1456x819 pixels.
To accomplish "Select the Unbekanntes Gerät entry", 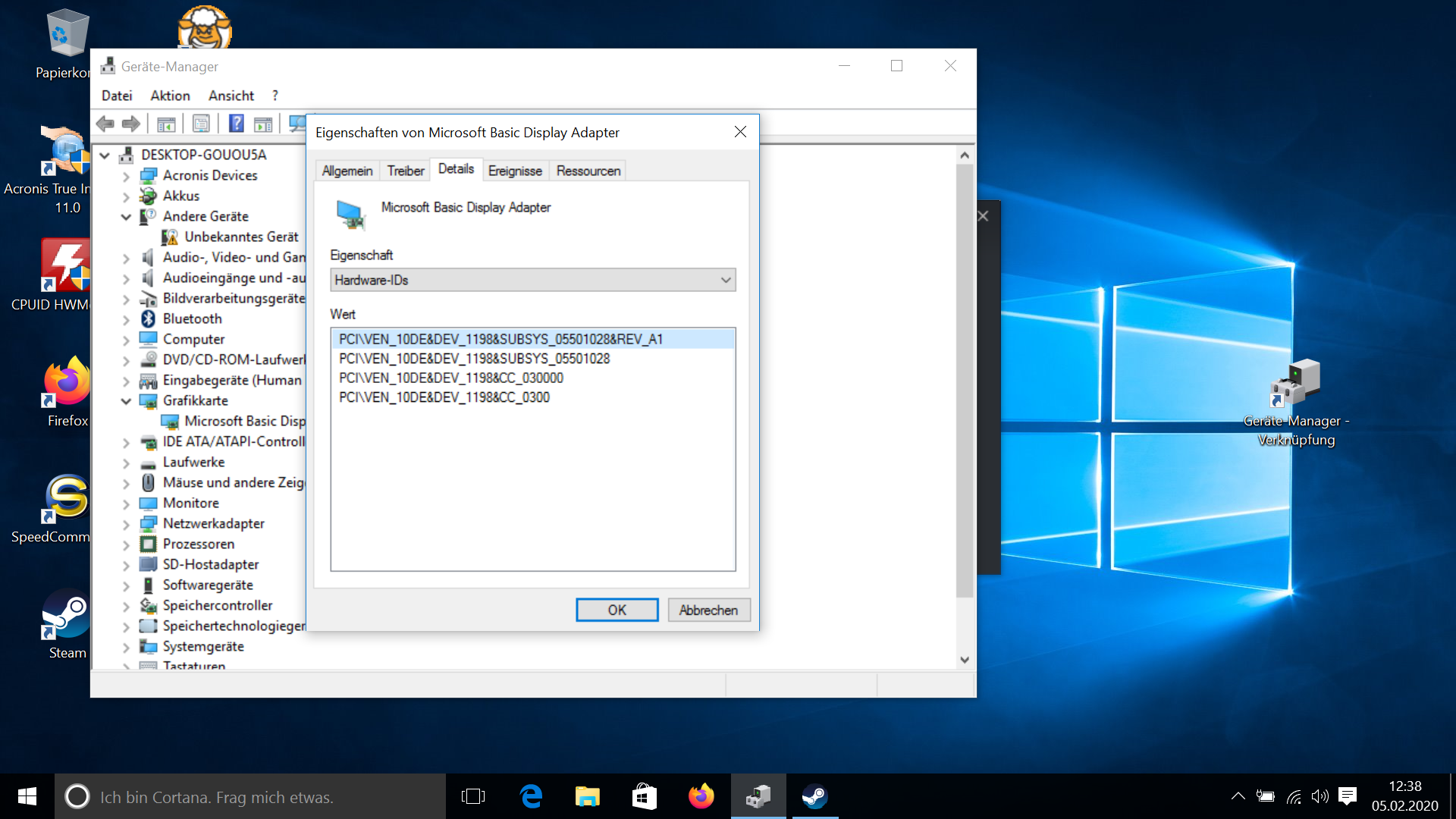I will 241,237.
